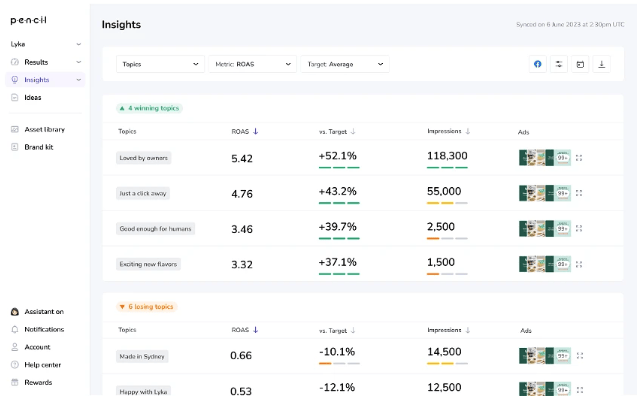Open Help center
Image resolution: width=637 pixels, height=397 pixels.
[43, 365]
